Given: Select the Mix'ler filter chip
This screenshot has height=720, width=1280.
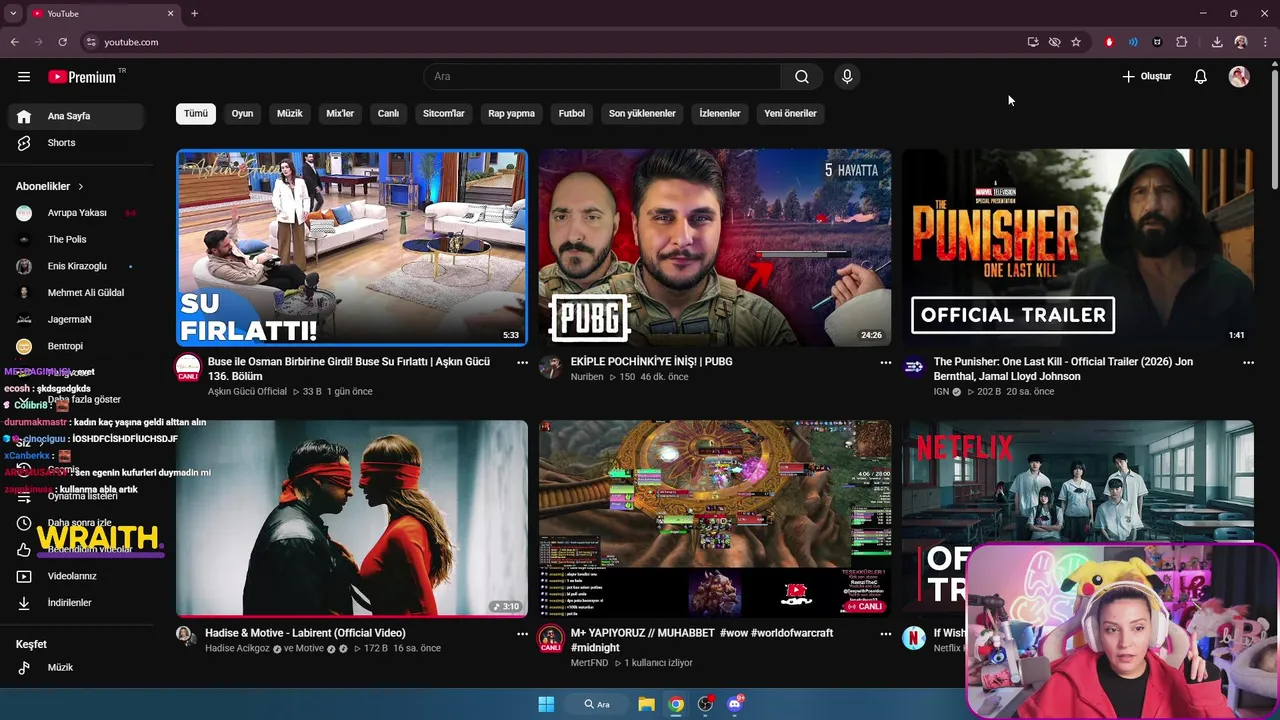Looking at the screenshot, I should coord(340,114).
